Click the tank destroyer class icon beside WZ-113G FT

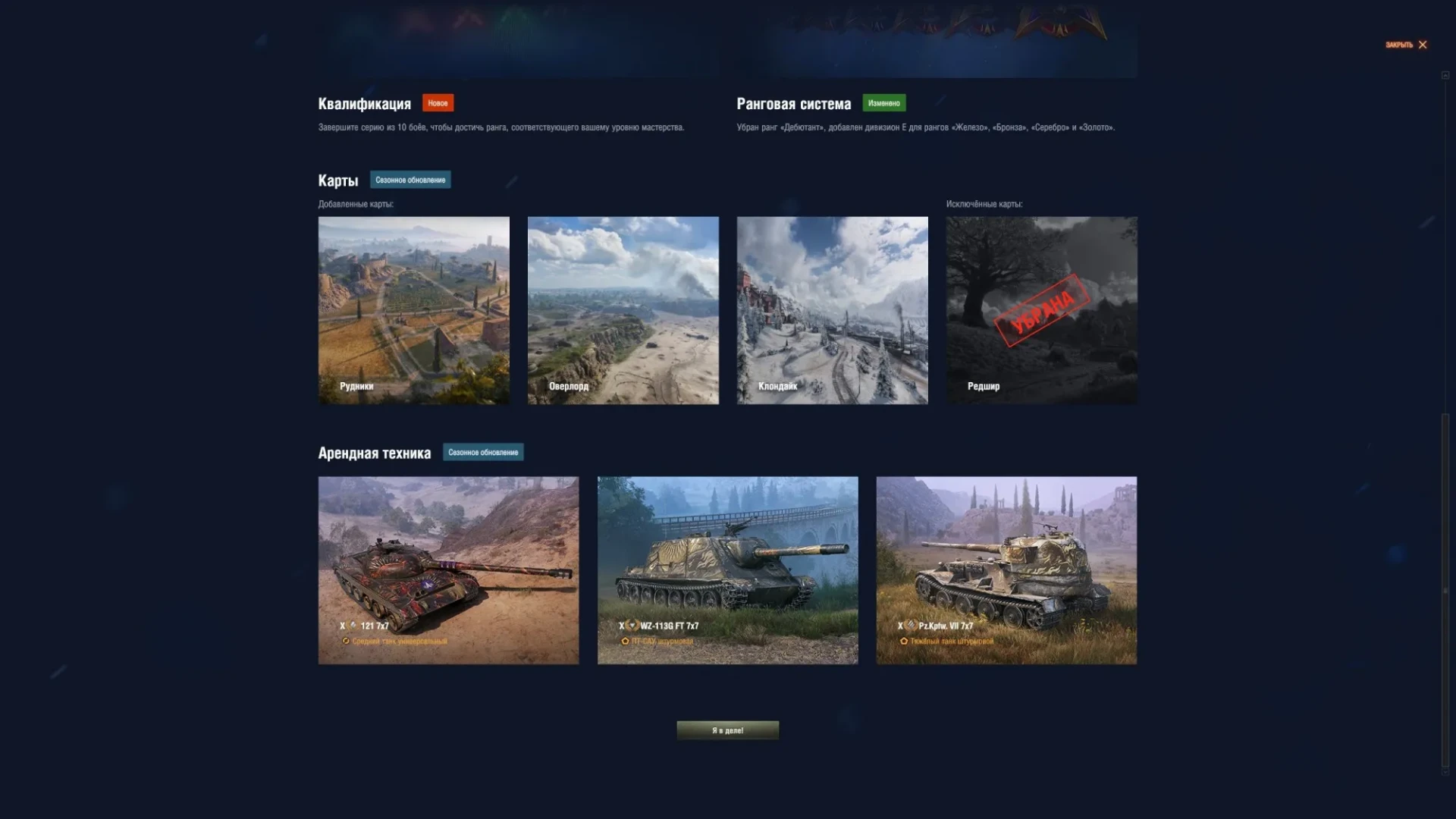632,626
